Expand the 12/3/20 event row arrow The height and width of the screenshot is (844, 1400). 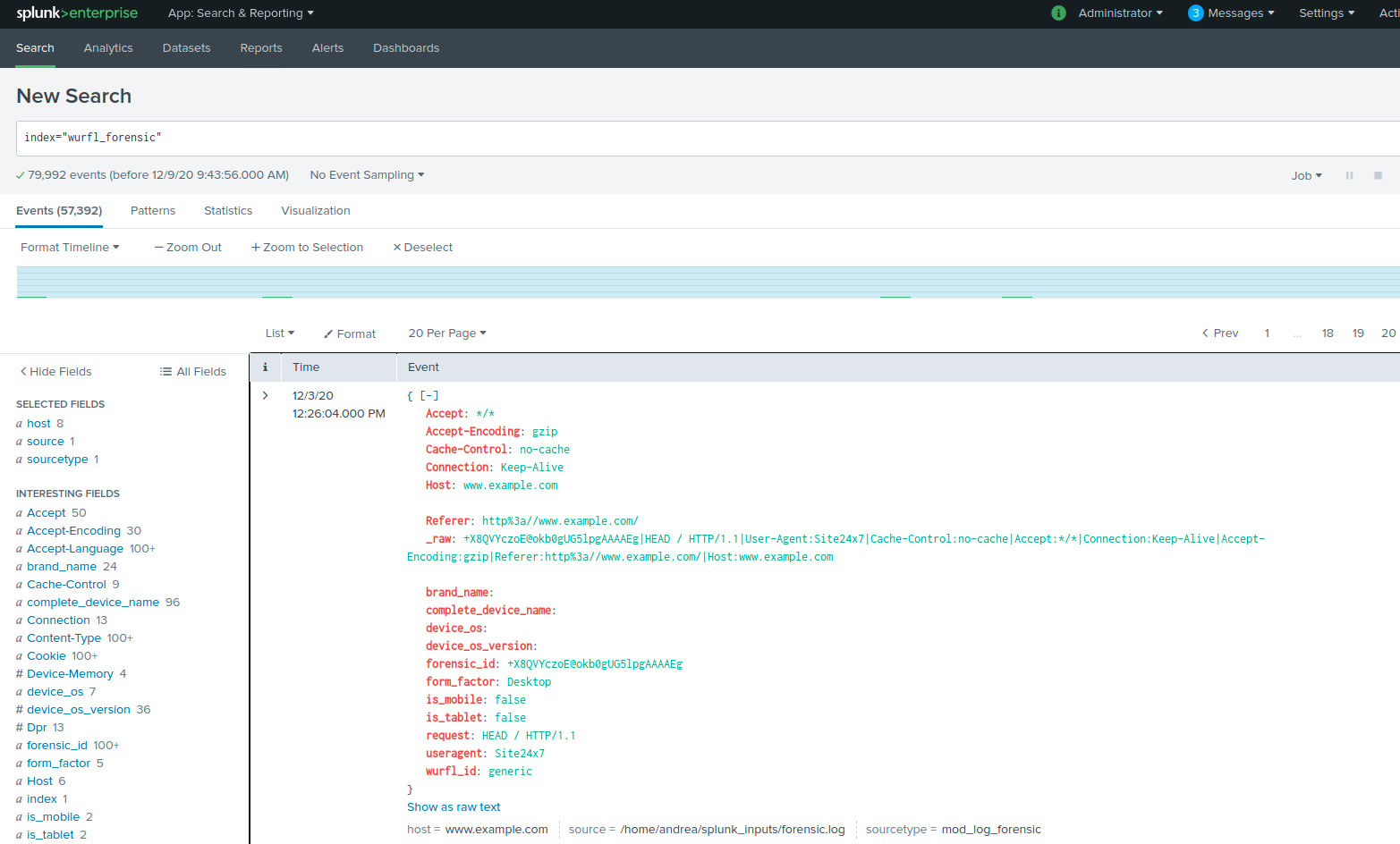[x=265, y=395]
